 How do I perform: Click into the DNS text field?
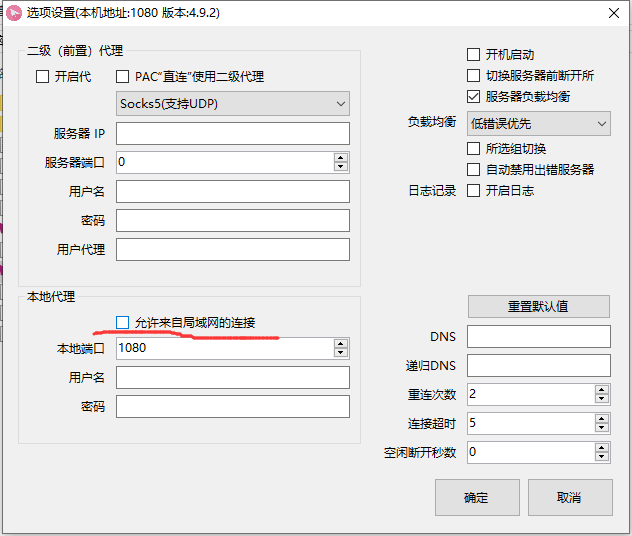coord(538,337)
